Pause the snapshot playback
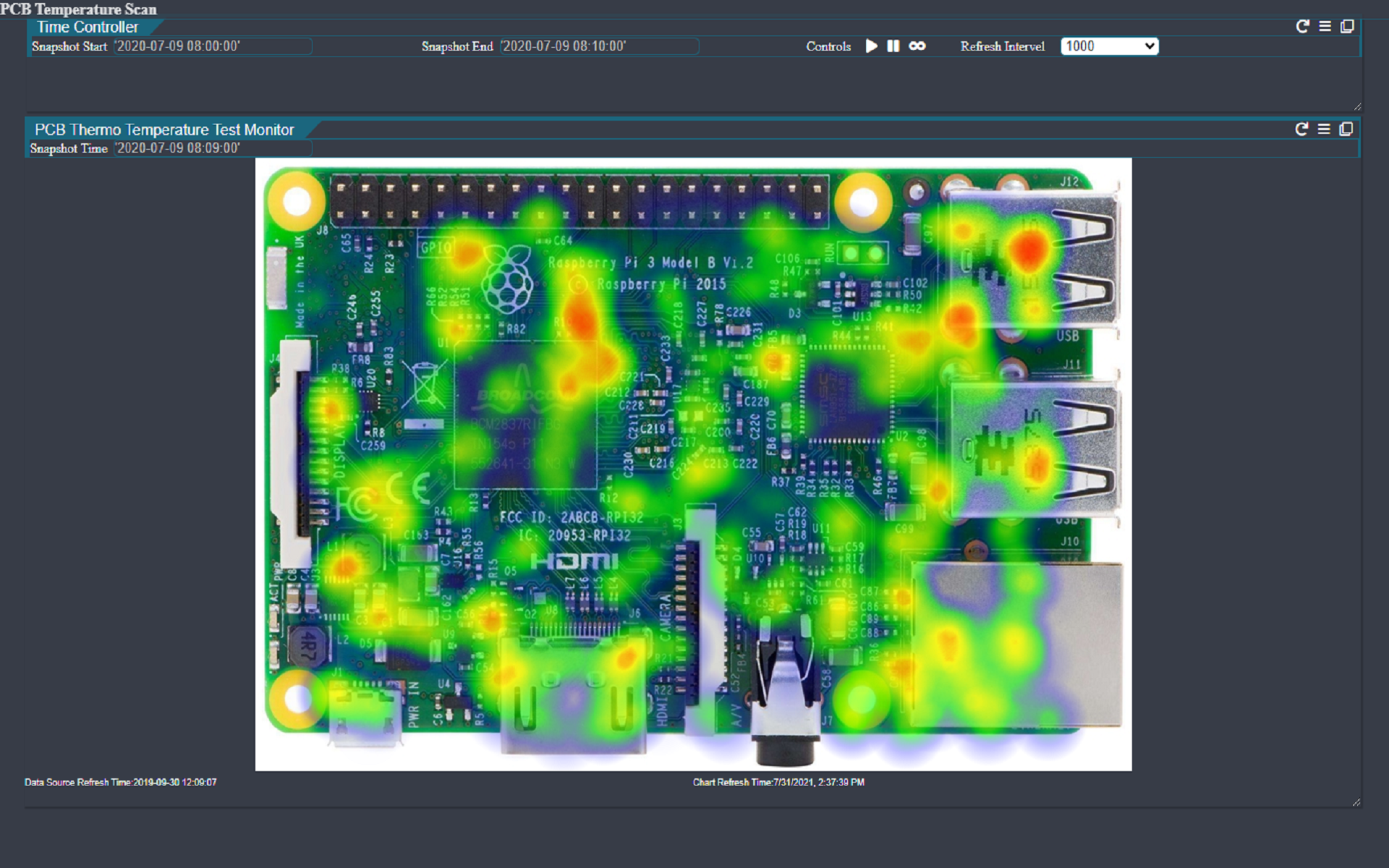The width and height of the screenshot is (1389, 868). [x=893, y=46]
